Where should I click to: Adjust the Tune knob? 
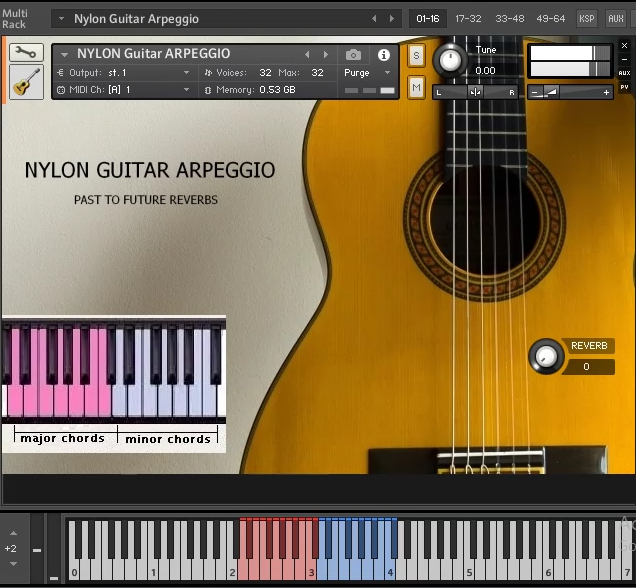pyautogui.click(x=450, y=60)
